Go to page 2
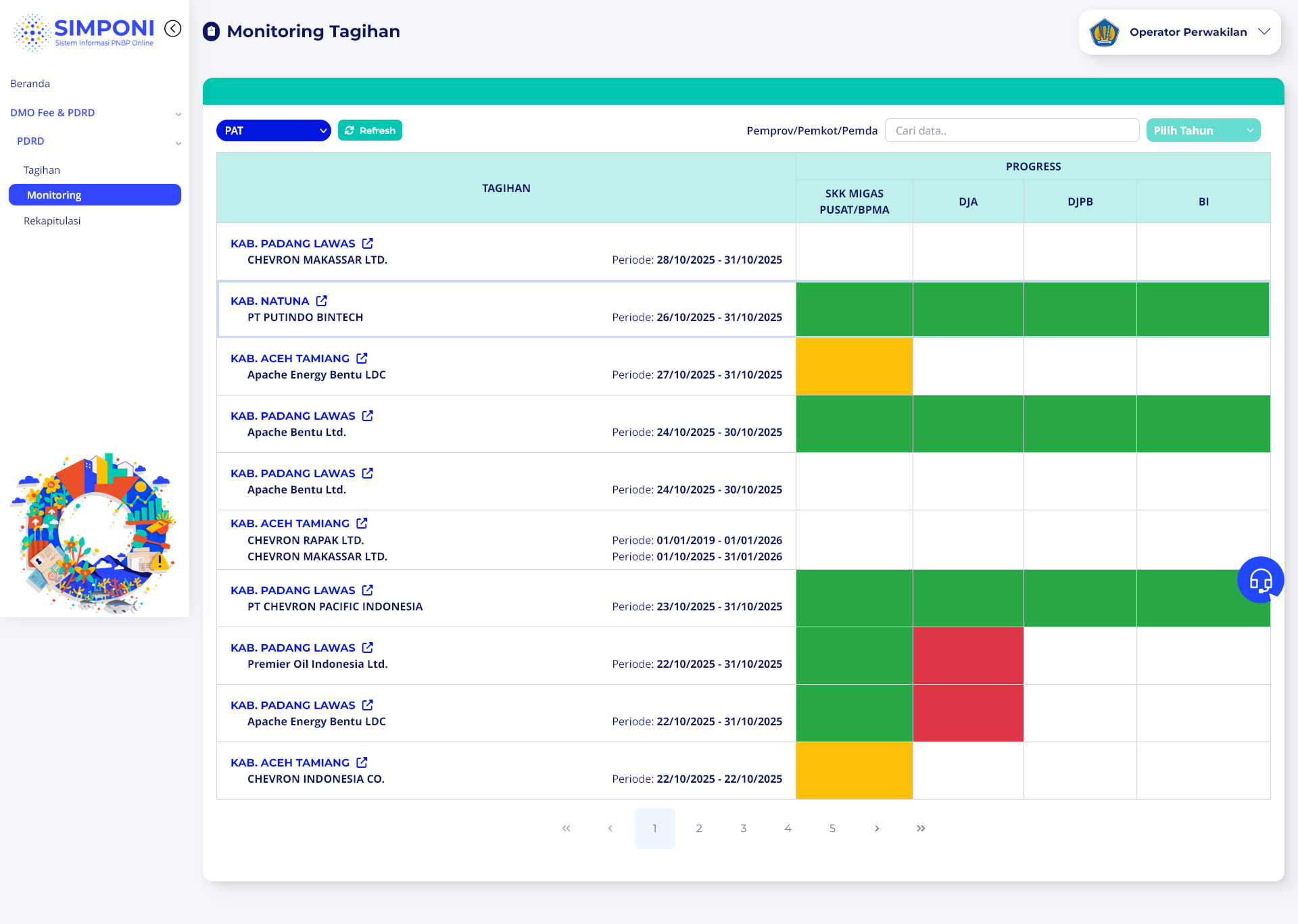 (699, 828)
